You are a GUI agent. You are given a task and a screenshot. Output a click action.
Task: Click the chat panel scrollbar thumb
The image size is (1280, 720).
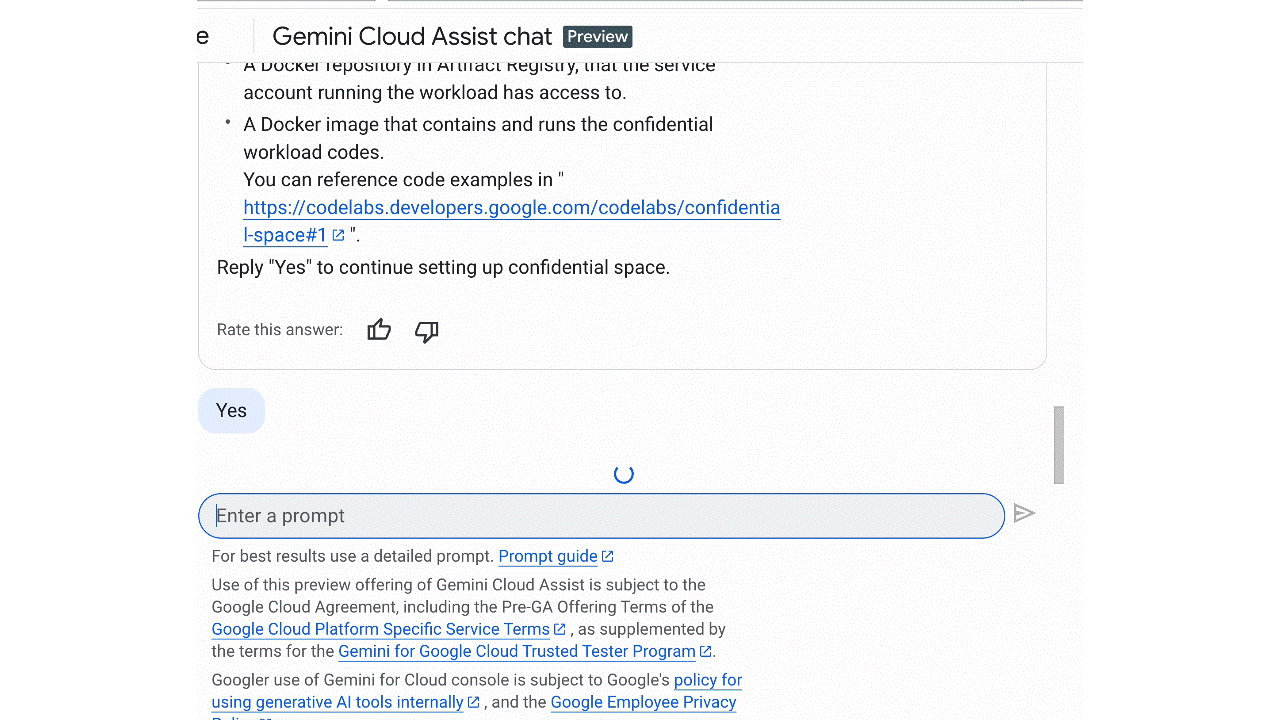coord(1059,445)
